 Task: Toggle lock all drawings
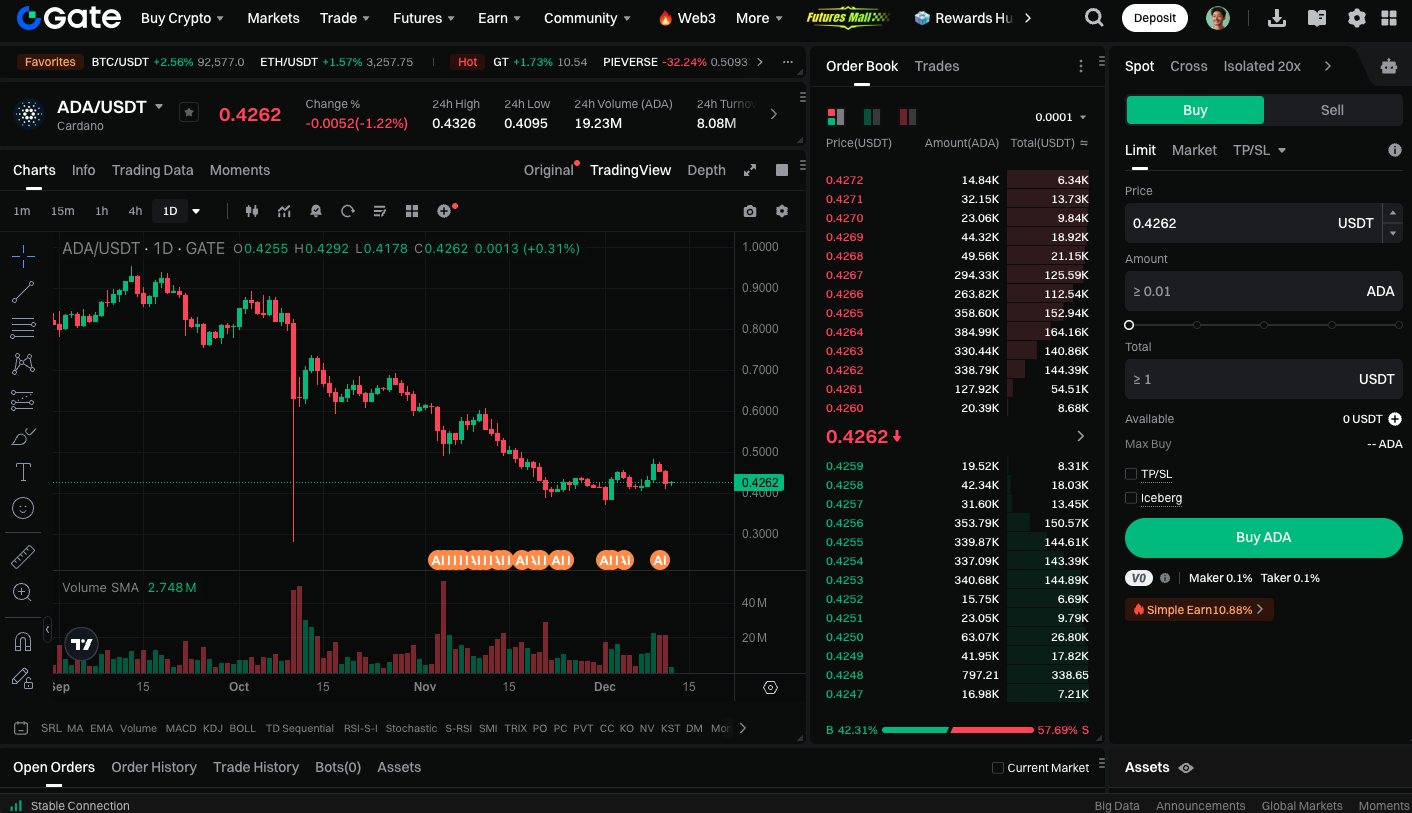click(x=23, y=678)
